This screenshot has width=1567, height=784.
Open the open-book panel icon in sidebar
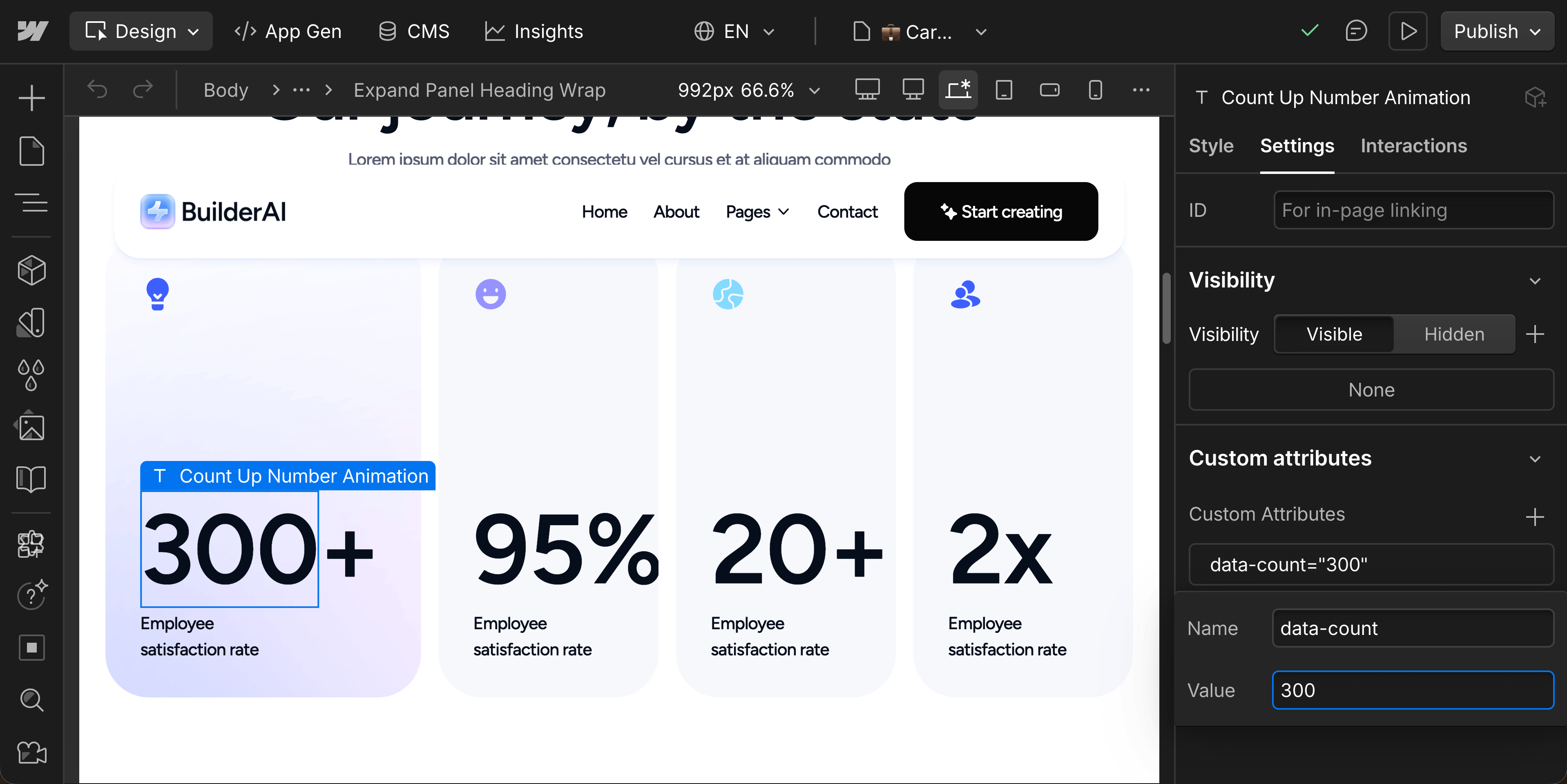31,479
